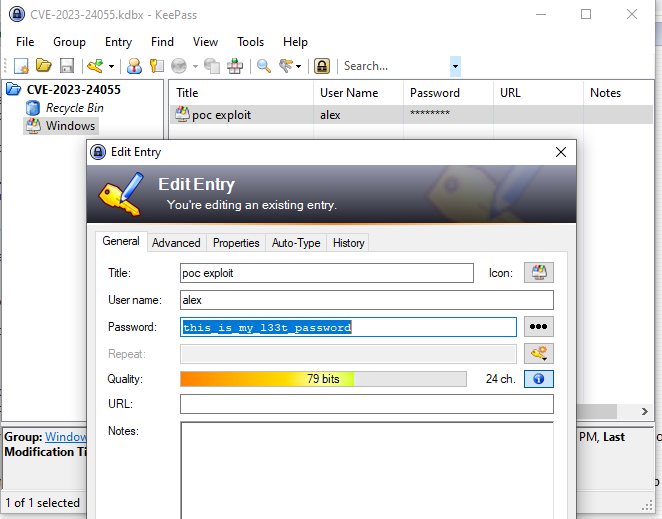Image resolution: width=662 pixels, height=519 pixels.
Task: Click the New database toolbar icon
Action: point(21,66)
